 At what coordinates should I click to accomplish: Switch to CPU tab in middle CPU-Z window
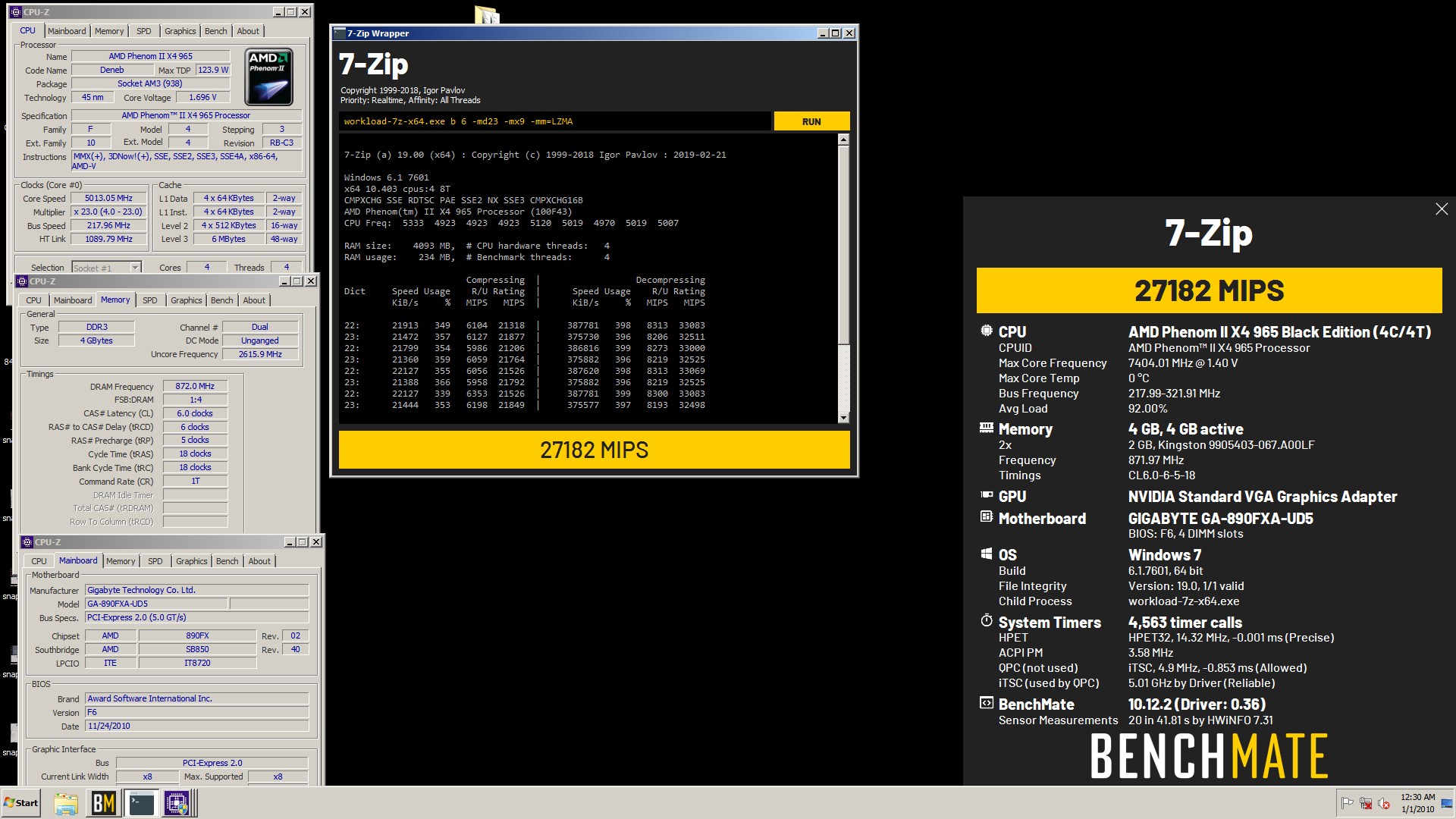click(x=34, y=300)
